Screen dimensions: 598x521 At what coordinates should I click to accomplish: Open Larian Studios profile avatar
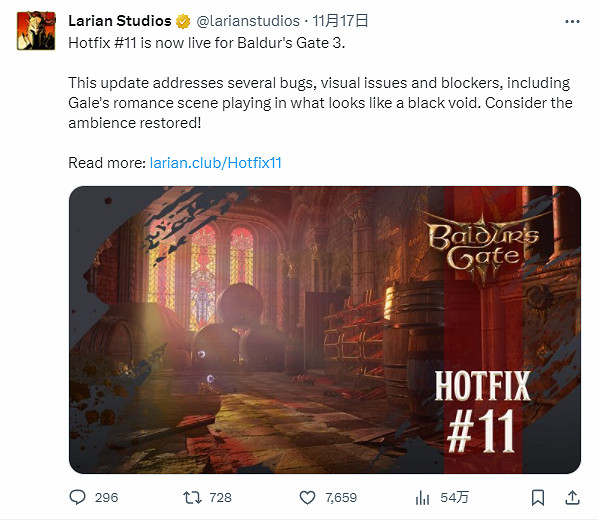[x=36, y=31]
